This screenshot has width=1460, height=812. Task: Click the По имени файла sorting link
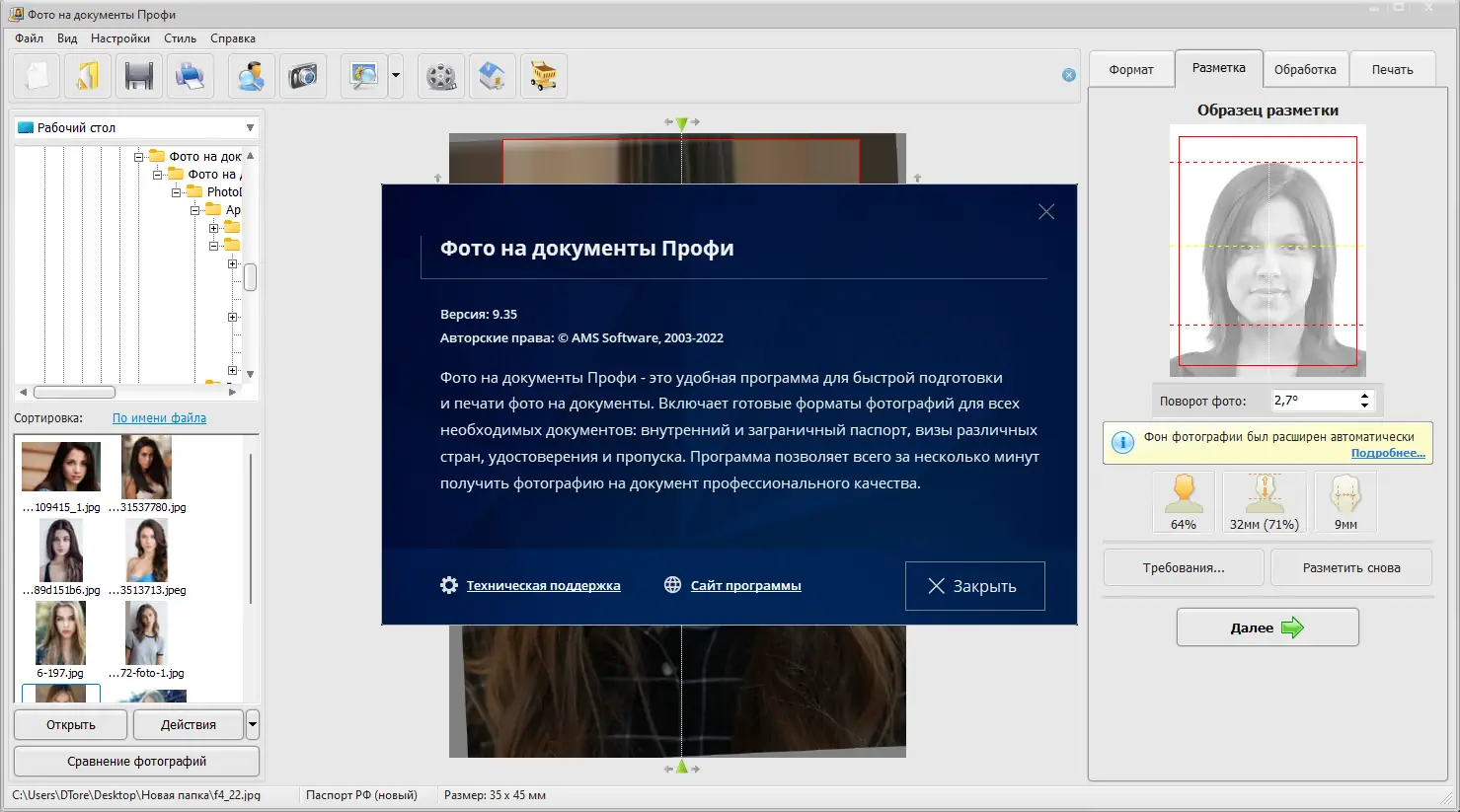[159, 417]
